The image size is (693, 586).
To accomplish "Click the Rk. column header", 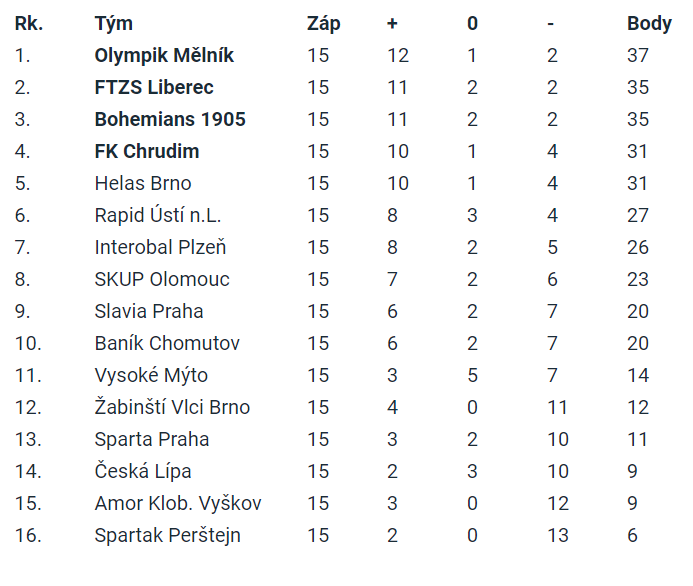I will [x=29, y=24].
